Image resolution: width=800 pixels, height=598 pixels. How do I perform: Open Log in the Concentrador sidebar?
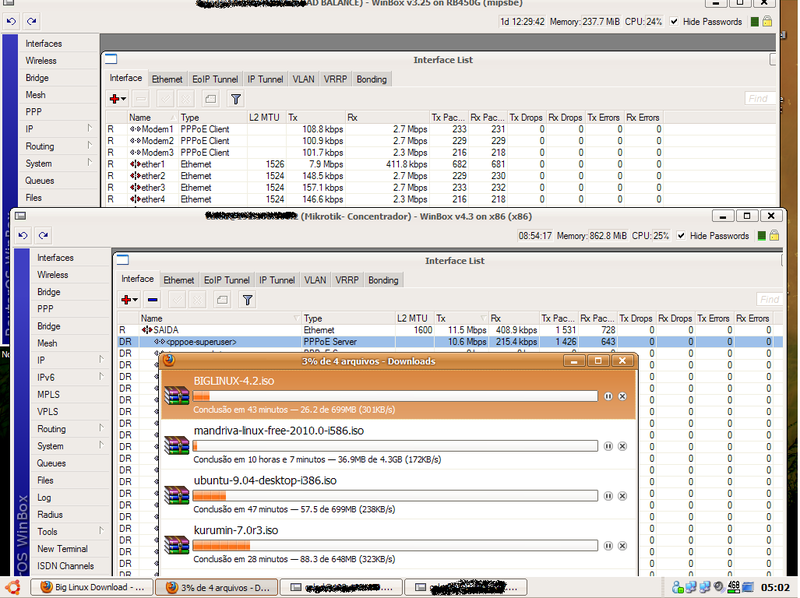[44, 497]
